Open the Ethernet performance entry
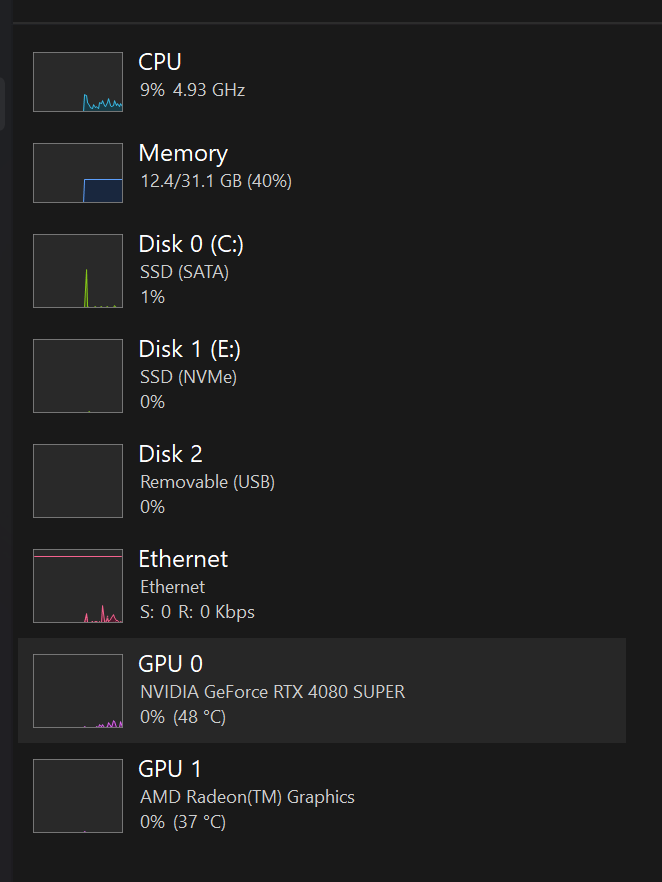Screen dimensions: 662x882 (x=183, y=559)
